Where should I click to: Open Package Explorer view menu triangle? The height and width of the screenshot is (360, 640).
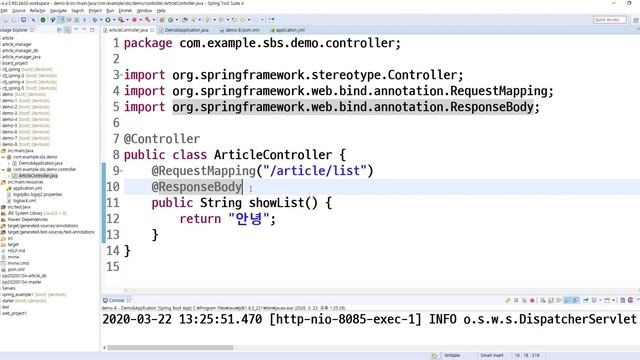[76, 30]
